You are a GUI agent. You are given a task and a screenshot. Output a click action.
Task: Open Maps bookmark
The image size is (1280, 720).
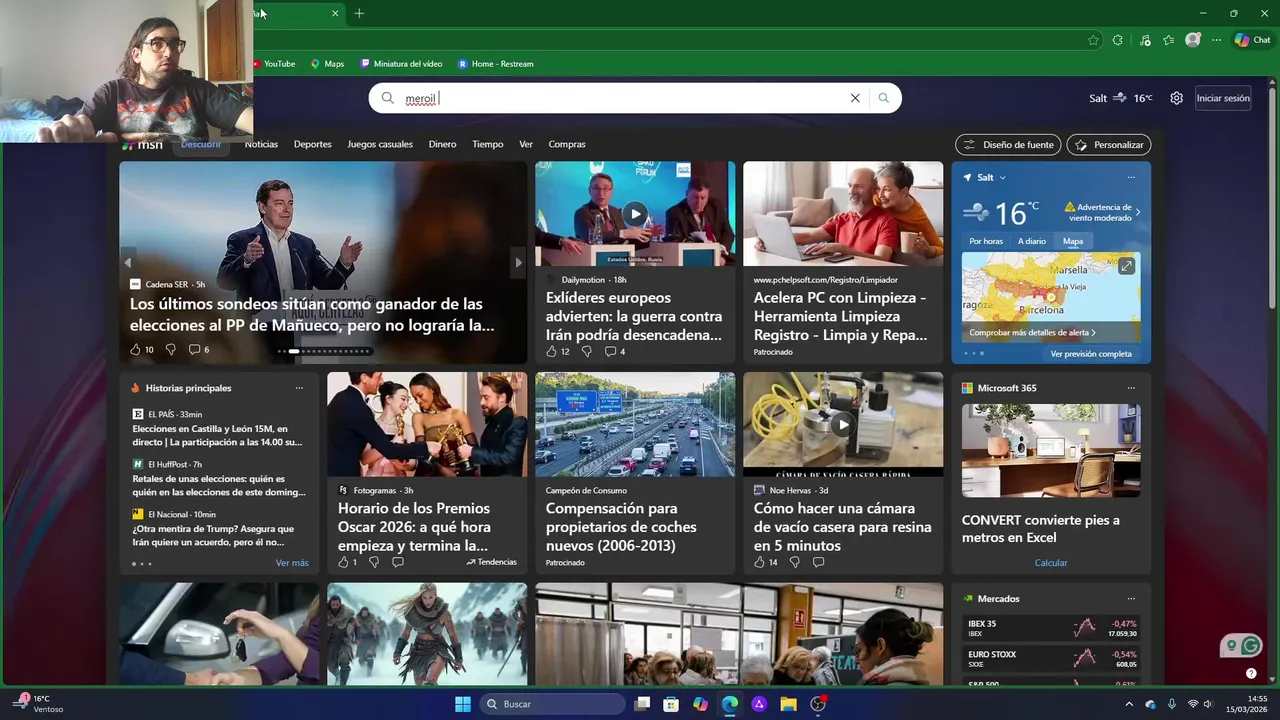(327, 64)
